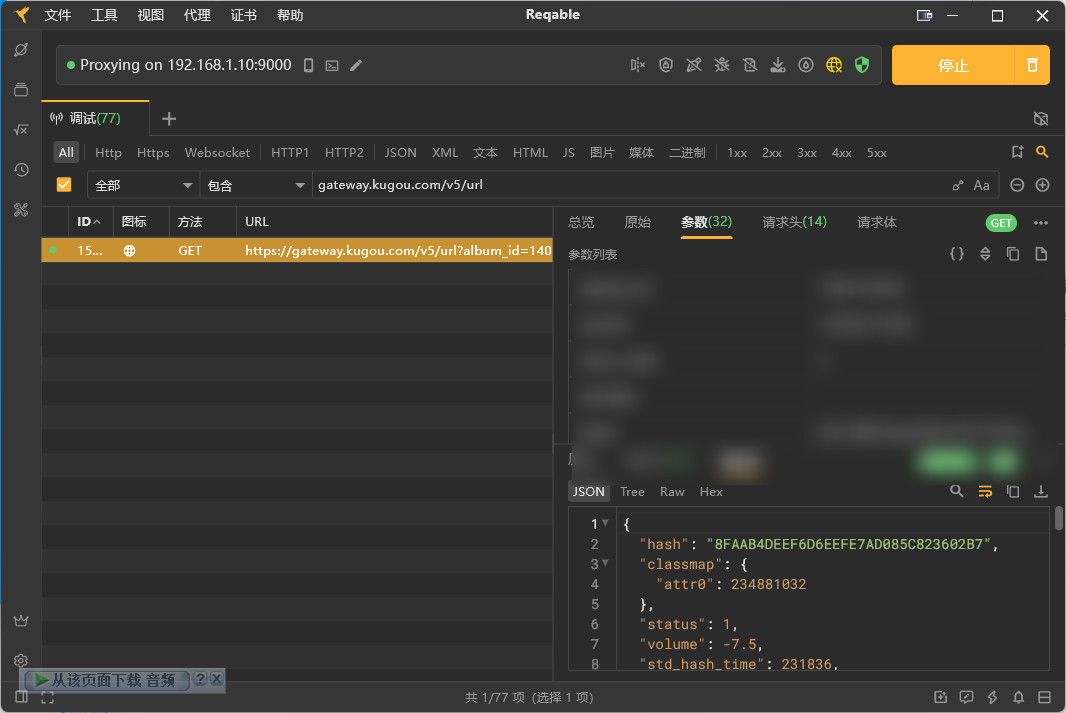
Task: Collapse the JSON root object at line 1
Action: [605, 523]
